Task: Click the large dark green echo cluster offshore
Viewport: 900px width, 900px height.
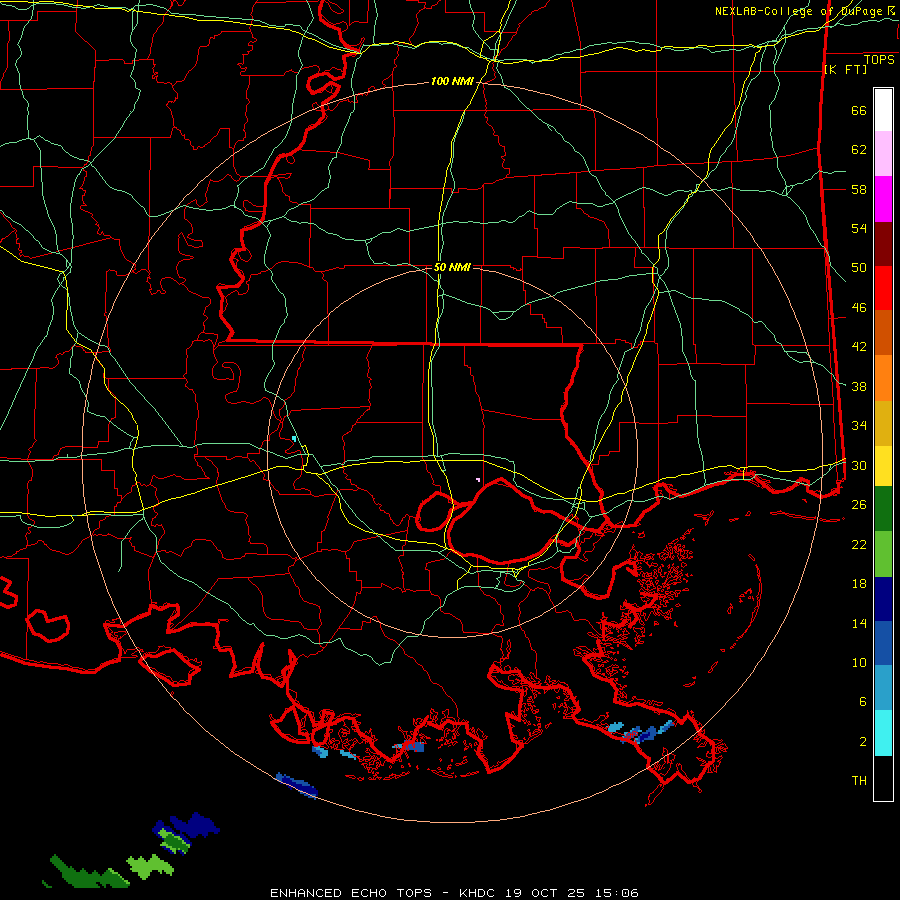Action: click(89, 874)
